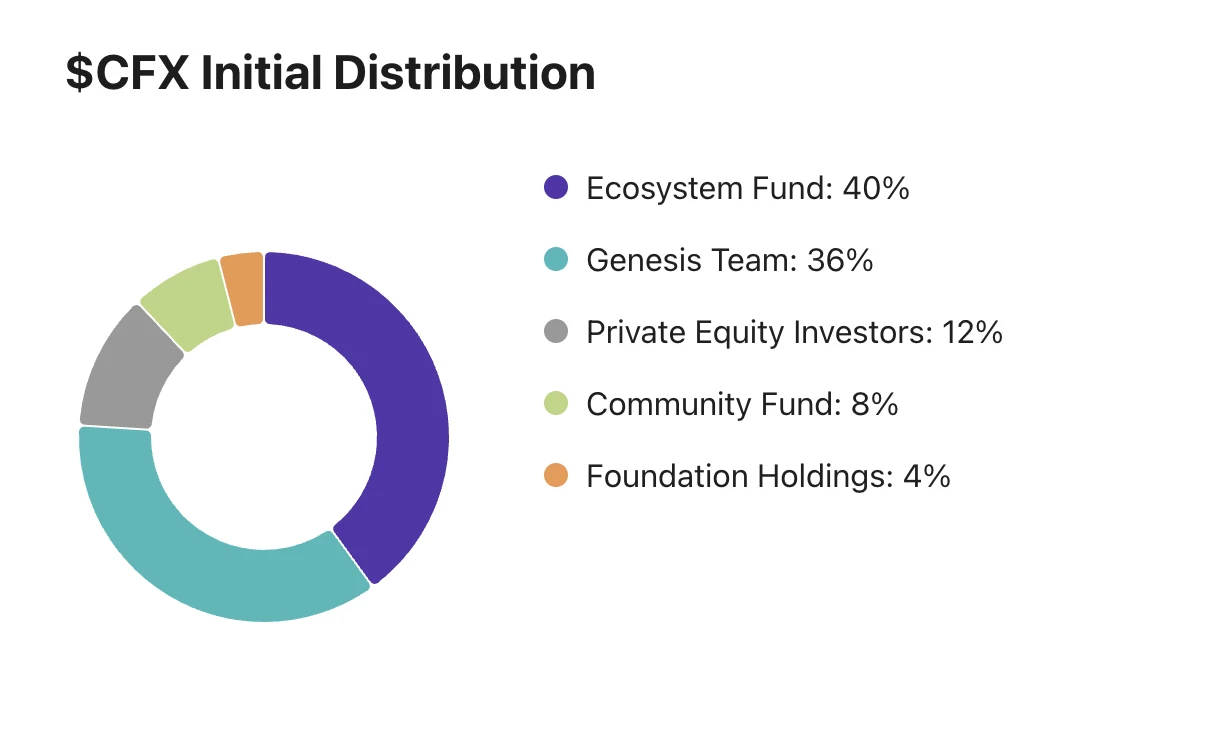This screenshot has width=1218, height=748.
Task: Click the "12%" value in the legend
Action: click(972, 332)
